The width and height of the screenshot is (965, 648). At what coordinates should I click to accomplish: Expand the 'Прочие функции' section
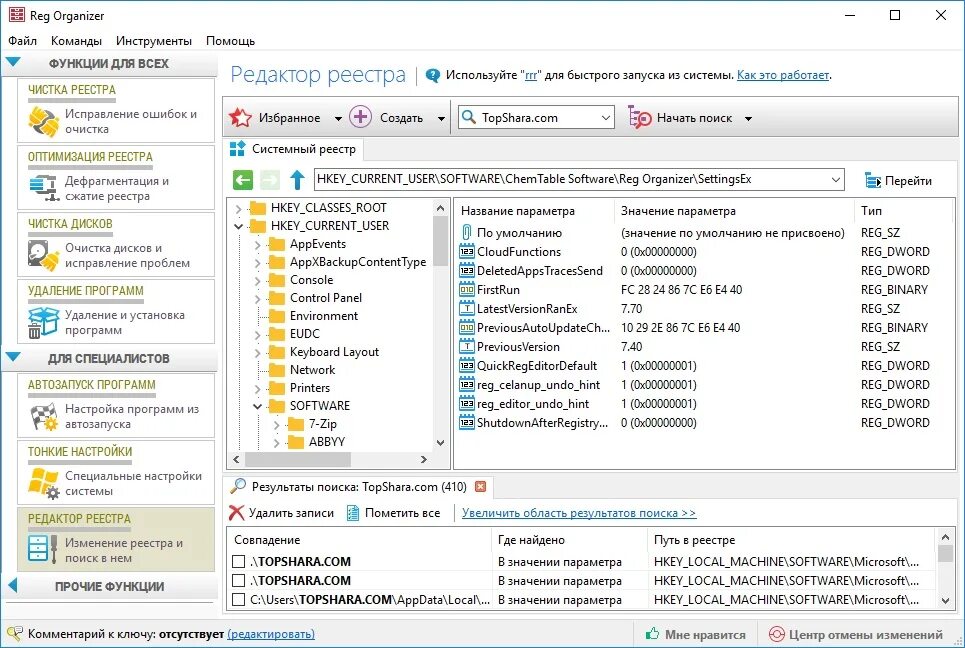coord(12,586)
